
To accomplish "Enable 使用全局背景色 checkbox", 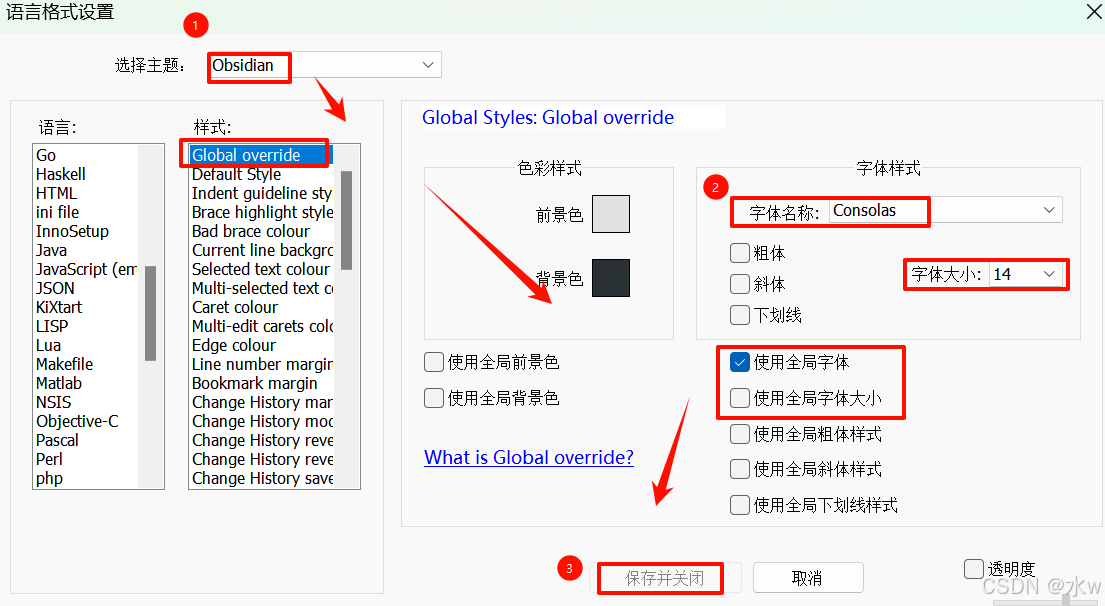I will point(433,398).
